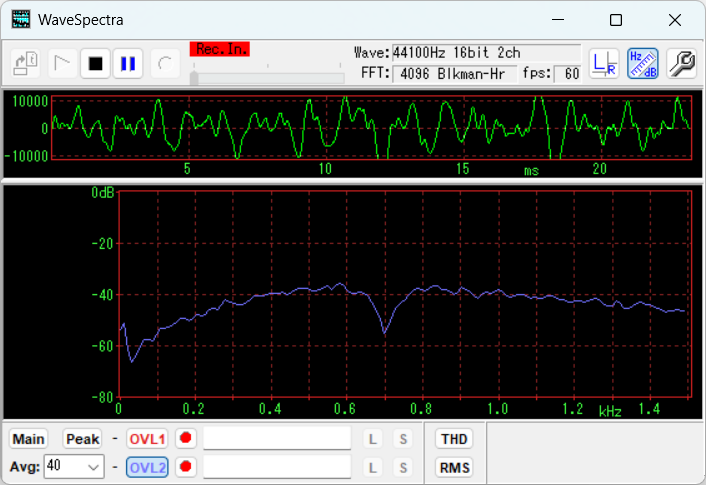The width and height of the screenshot is (706, 485).
Task: Click the L load button for OVL2
Action: 372,468
